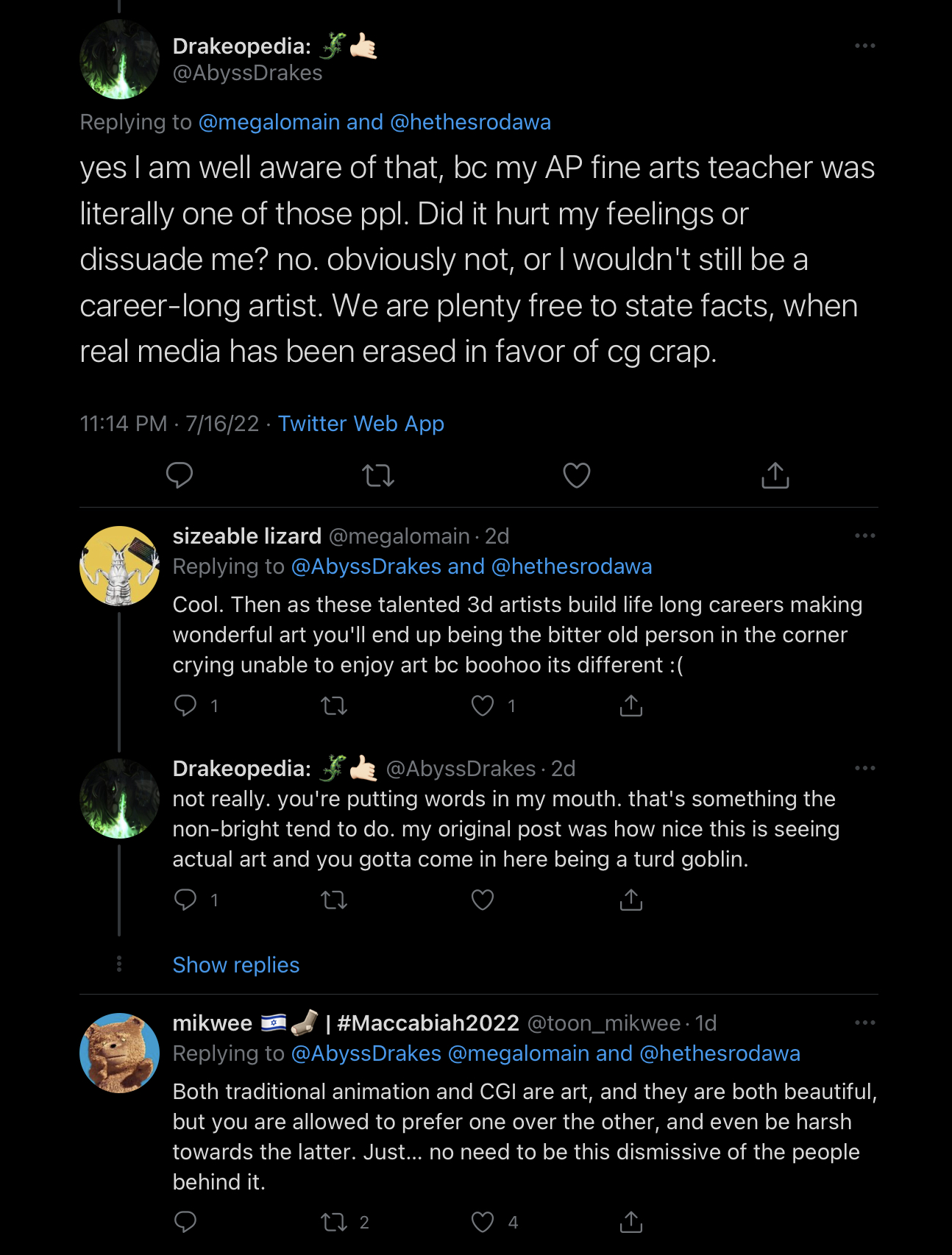Screen dimensions: 952x1255
Task: Open the Twitter Web App link
Action: (x=361, y=424)
